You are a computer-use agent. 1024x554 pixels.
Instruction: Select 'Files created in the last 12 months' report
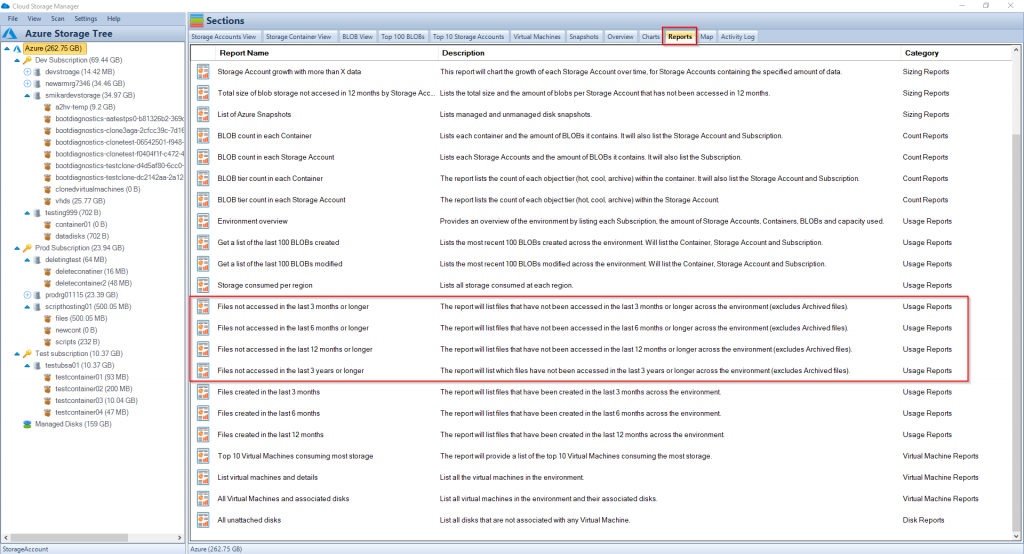point(270,434)
